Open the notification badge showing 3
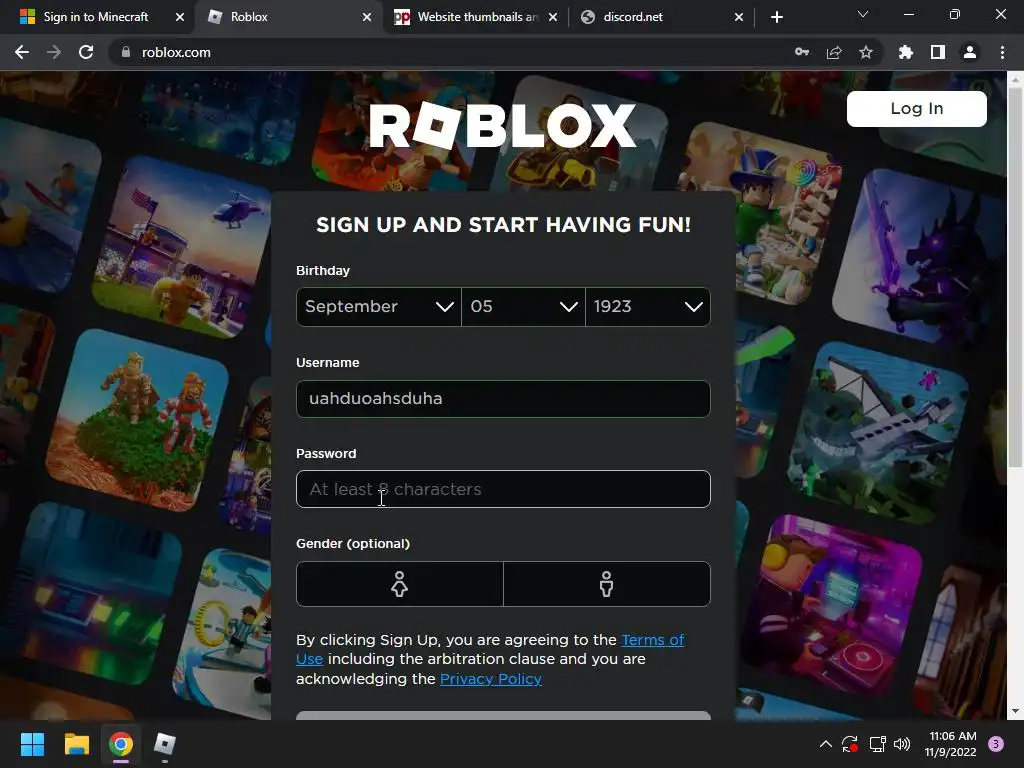The image size is (1024, 768). (996, 744)
